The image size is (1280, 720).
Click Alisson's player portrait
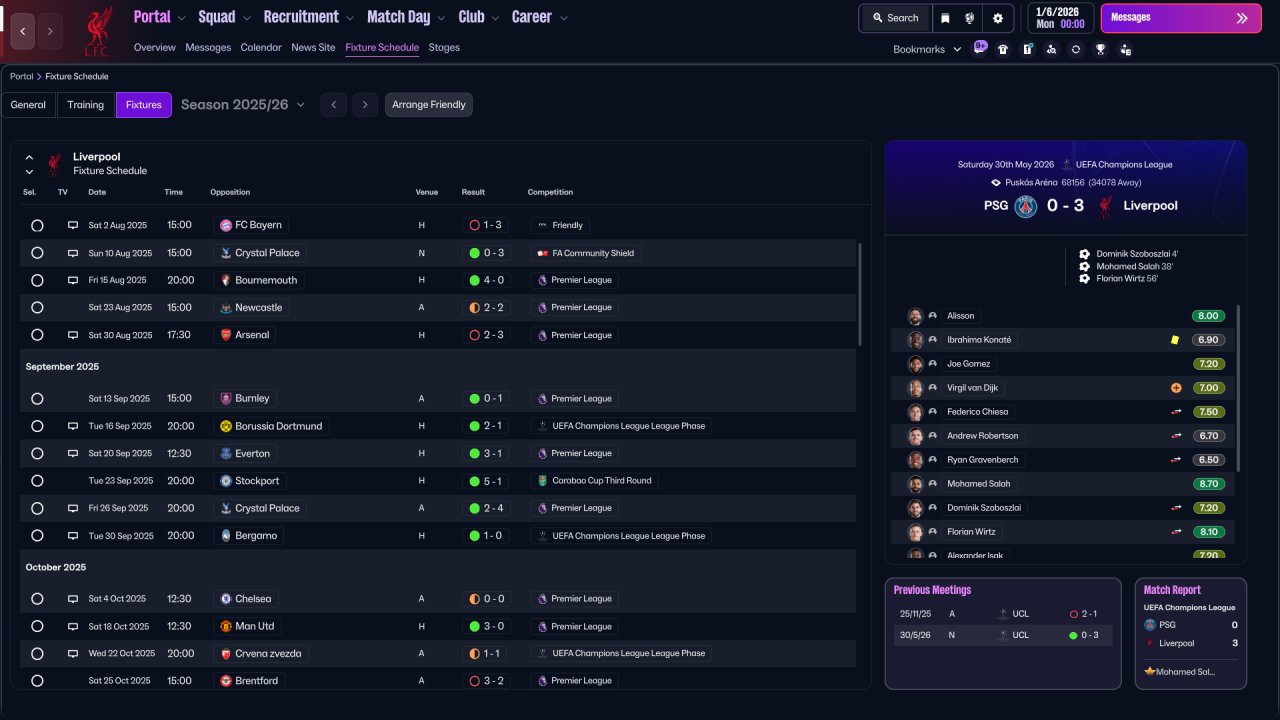click(x=915, y=316)
